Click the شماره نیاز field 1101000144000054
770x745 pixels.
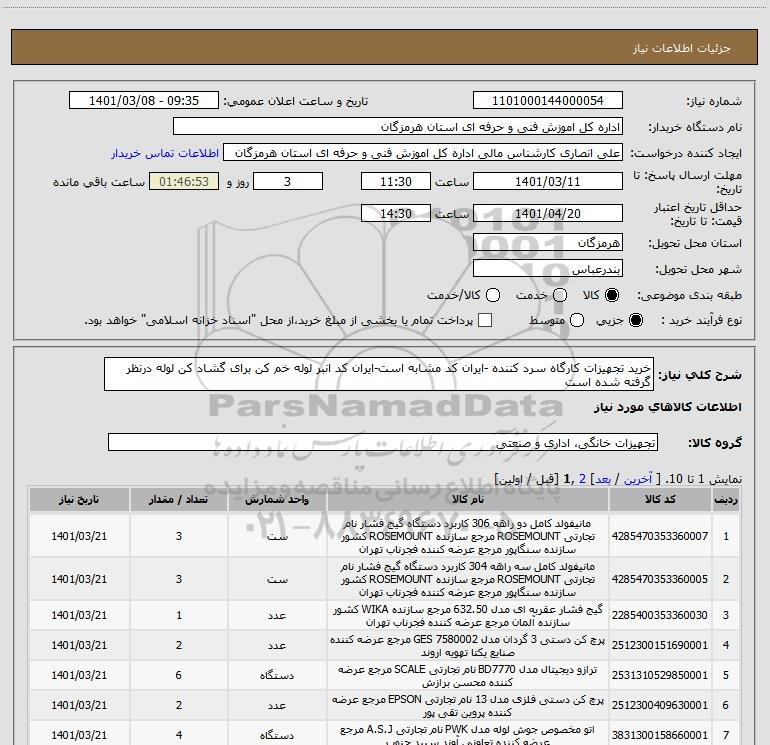click(x=548, y=100)
